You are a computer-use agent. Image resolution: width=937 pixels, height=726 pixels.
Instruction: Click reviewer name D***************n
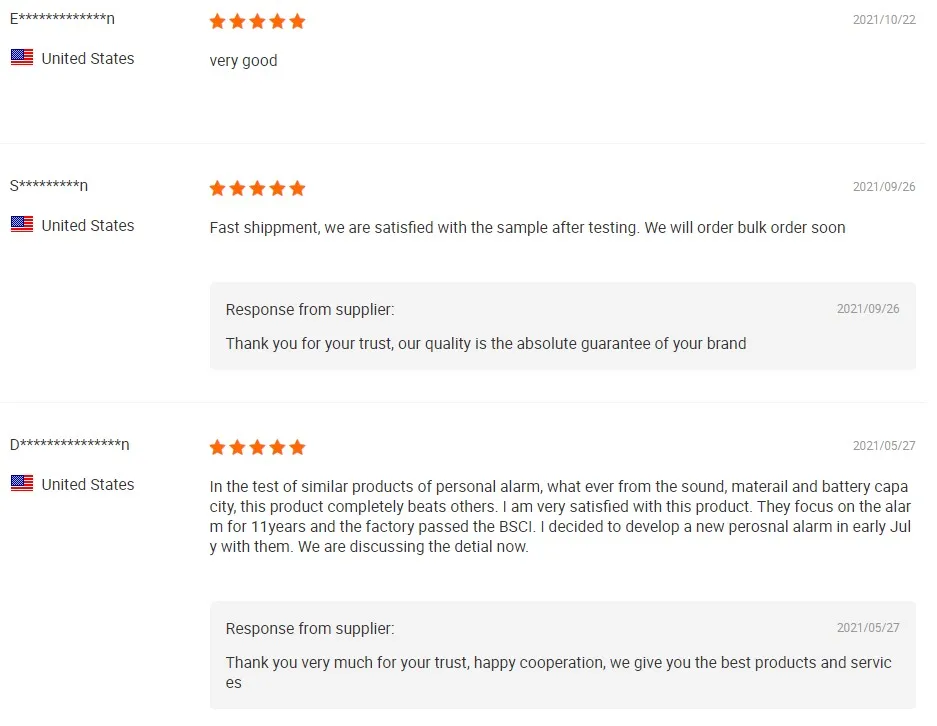(x=70, y=445)
